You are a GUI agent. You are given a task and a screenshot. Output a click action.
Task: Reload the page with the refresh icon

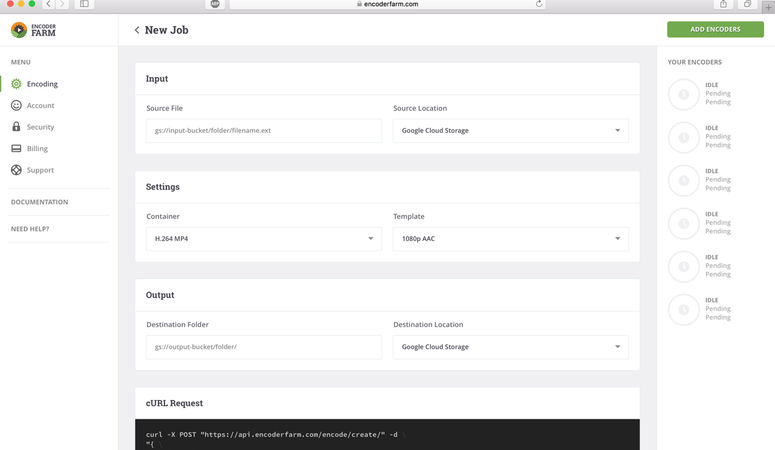539,4
